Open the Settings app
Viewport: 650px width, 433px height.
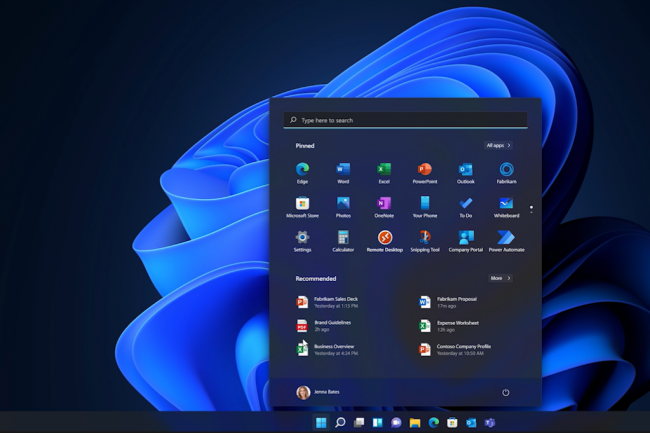pos(302,241)
